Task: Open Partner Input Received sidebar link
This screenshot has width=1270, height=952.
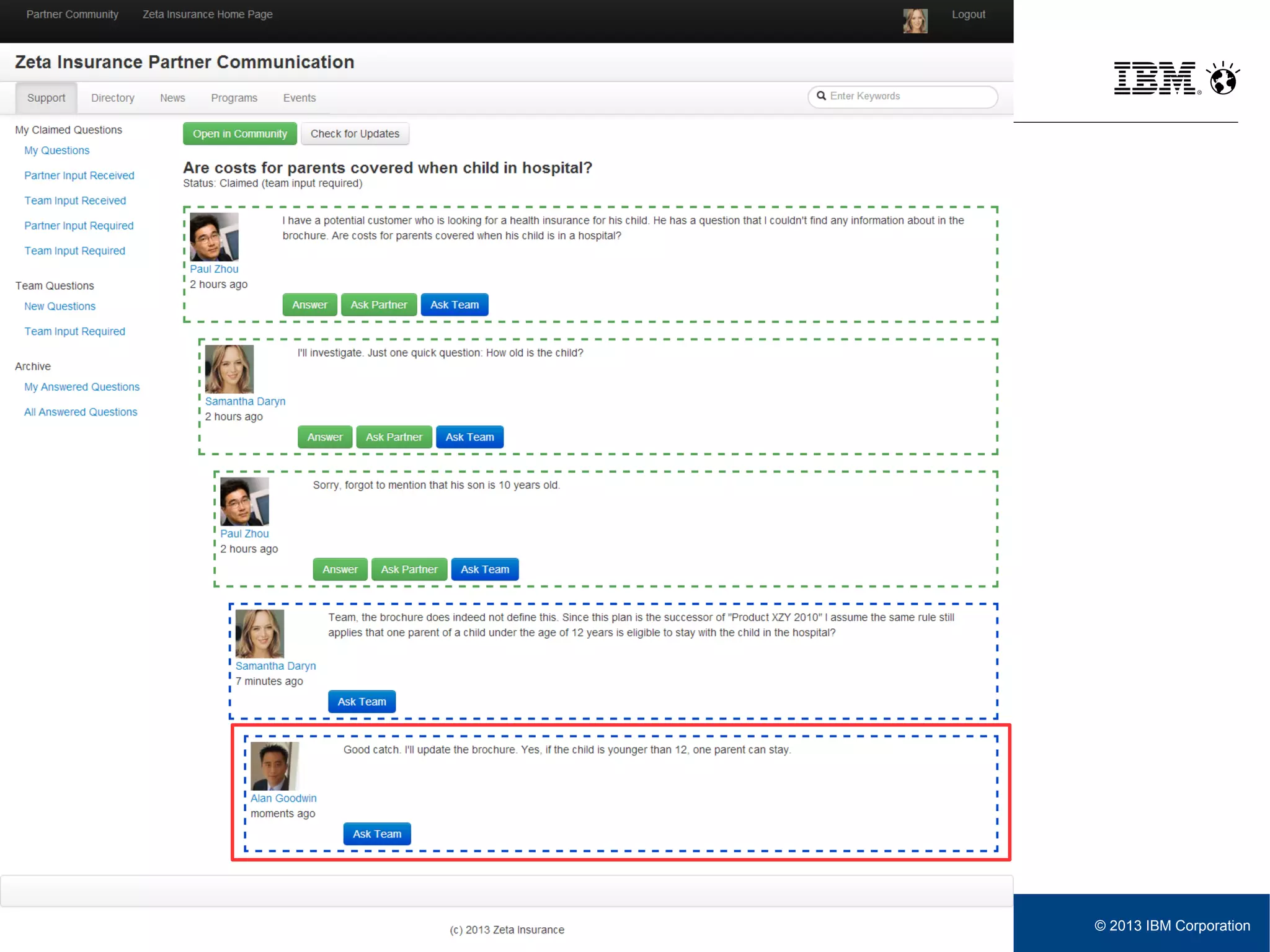Action: click(x=79, y=176)
